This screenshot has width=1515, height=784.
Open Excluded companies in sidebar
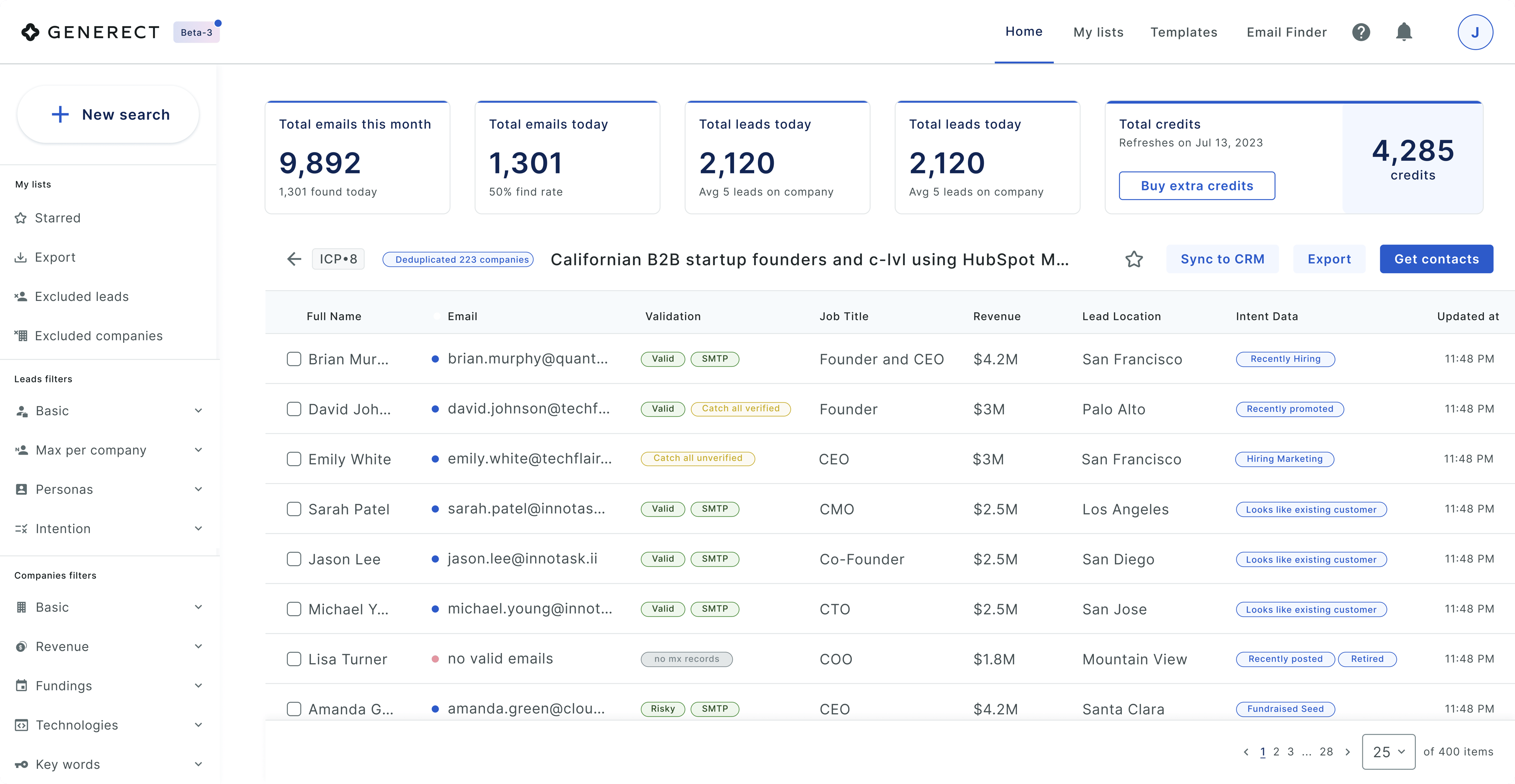[x=98, y=335]
